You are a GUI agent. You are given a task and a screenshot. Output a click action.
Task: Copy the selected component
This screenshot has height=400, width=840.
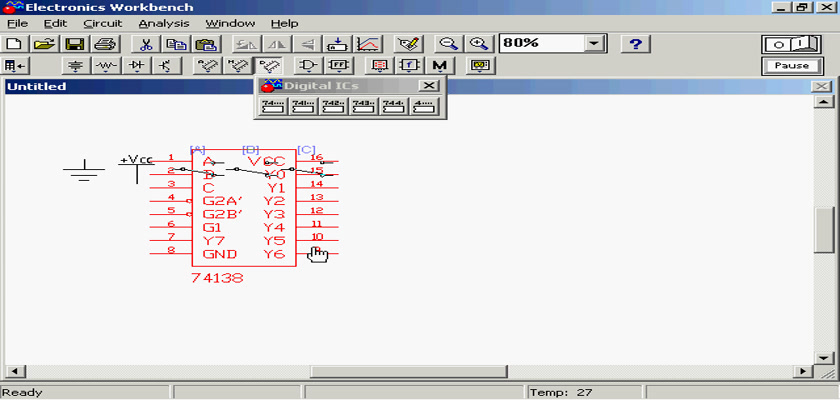pos(175,44)
